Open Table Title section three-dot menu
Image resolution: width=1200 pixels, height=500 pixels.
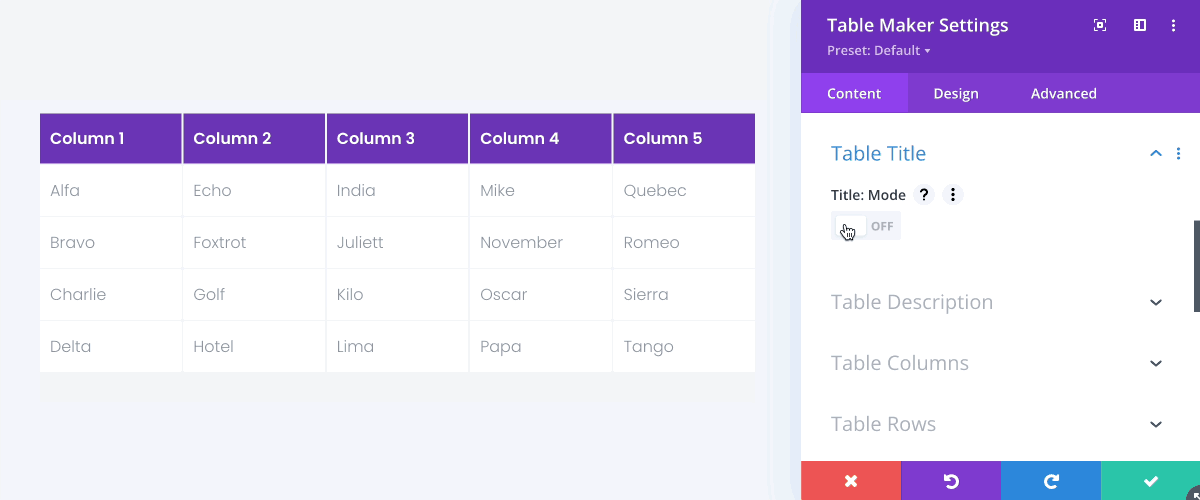[x=1179, y=154]
